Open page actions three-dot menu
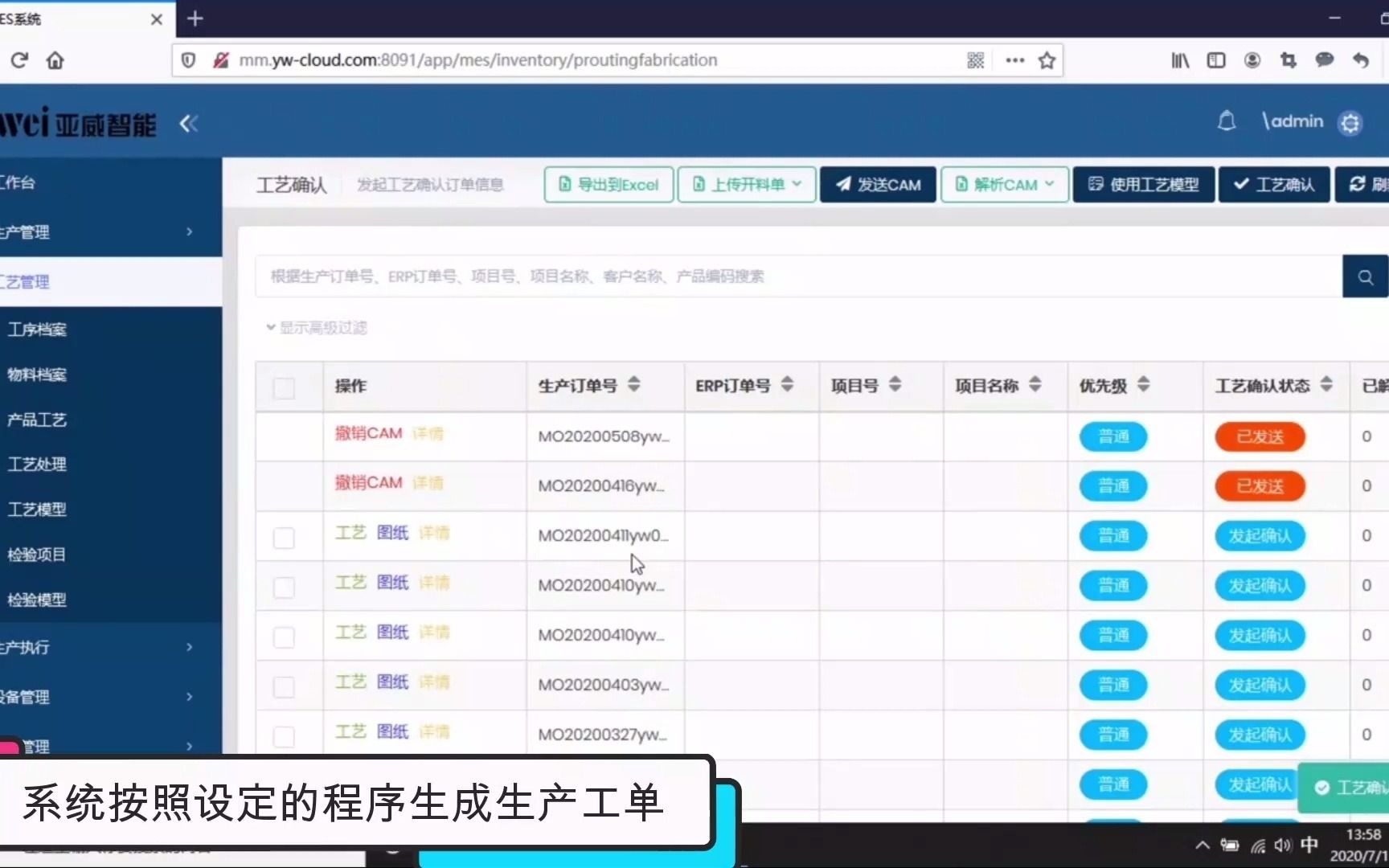Image resolution: width=1389 pixels, height=868 pixels. click(x=1015, y=60)
